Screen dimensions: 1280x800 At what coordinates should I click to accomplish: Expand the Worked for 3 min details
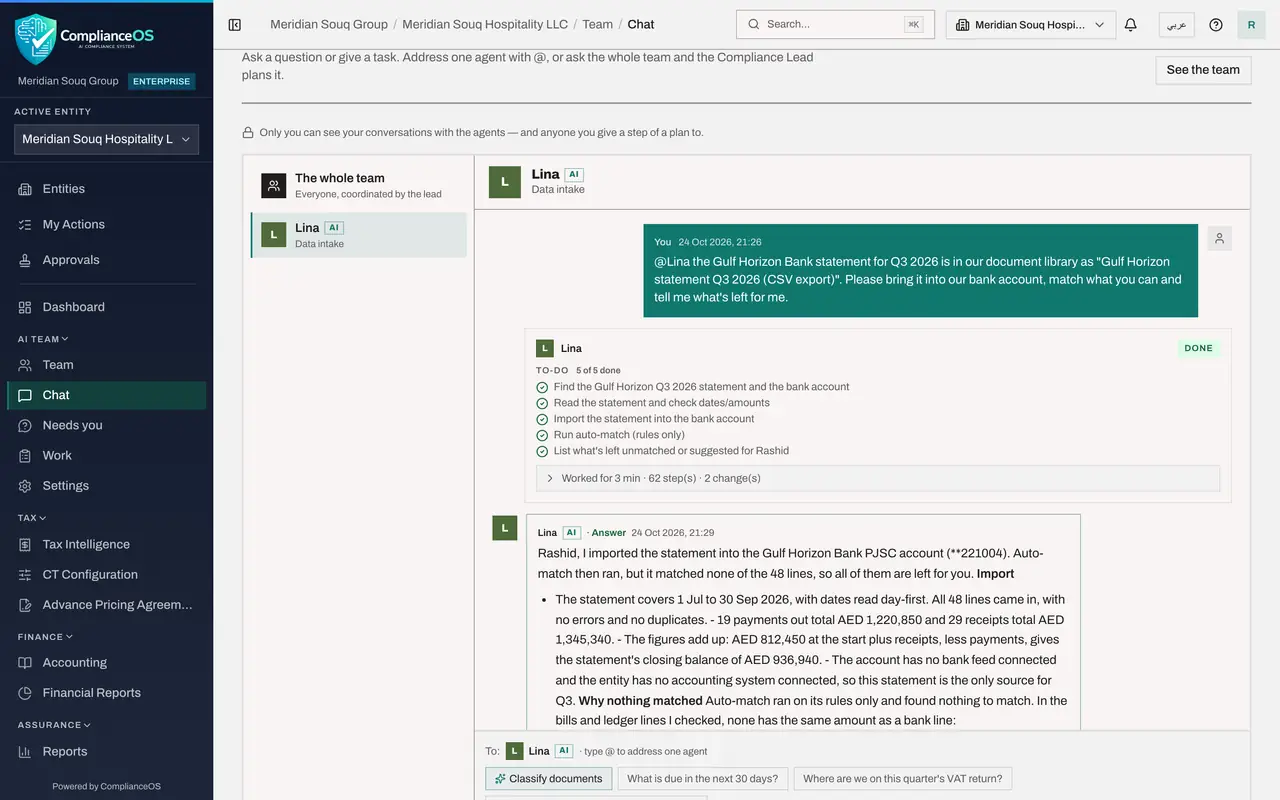click(x=878, y=478)
